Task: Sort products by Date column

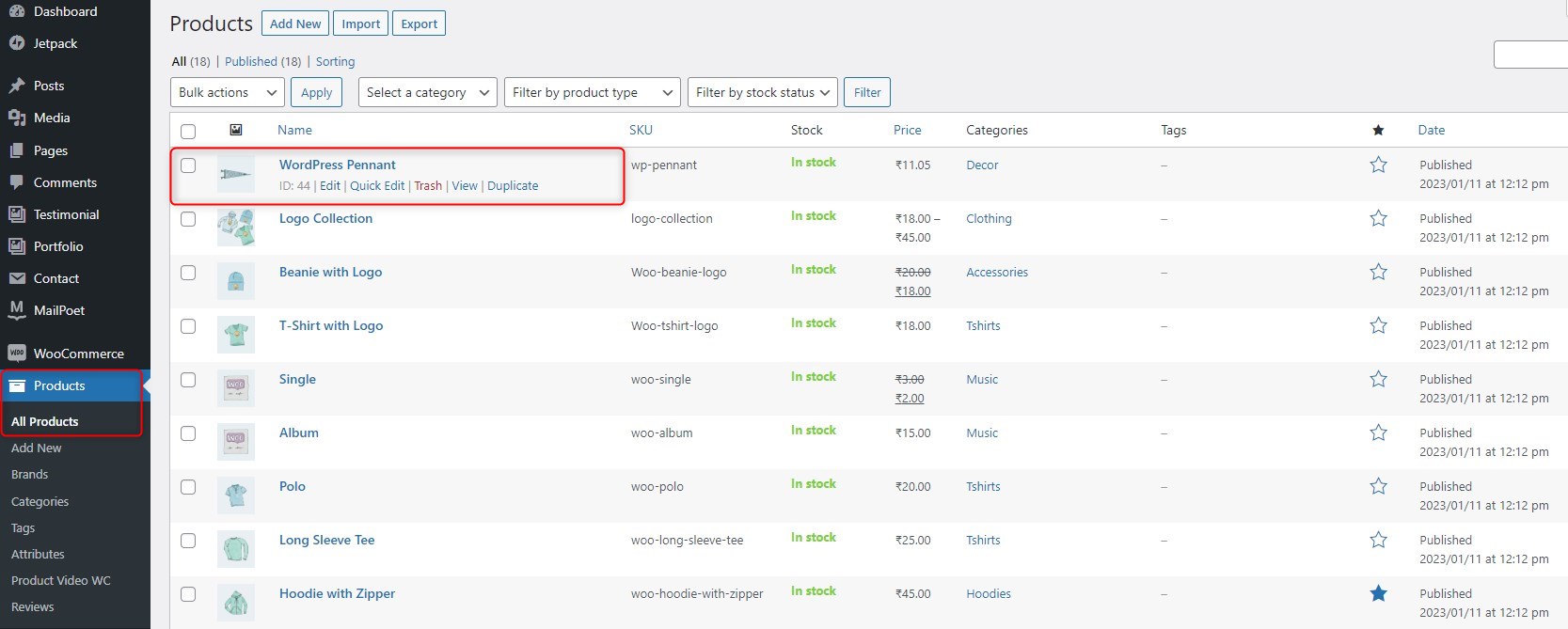Action: [x=1432, y=130]
